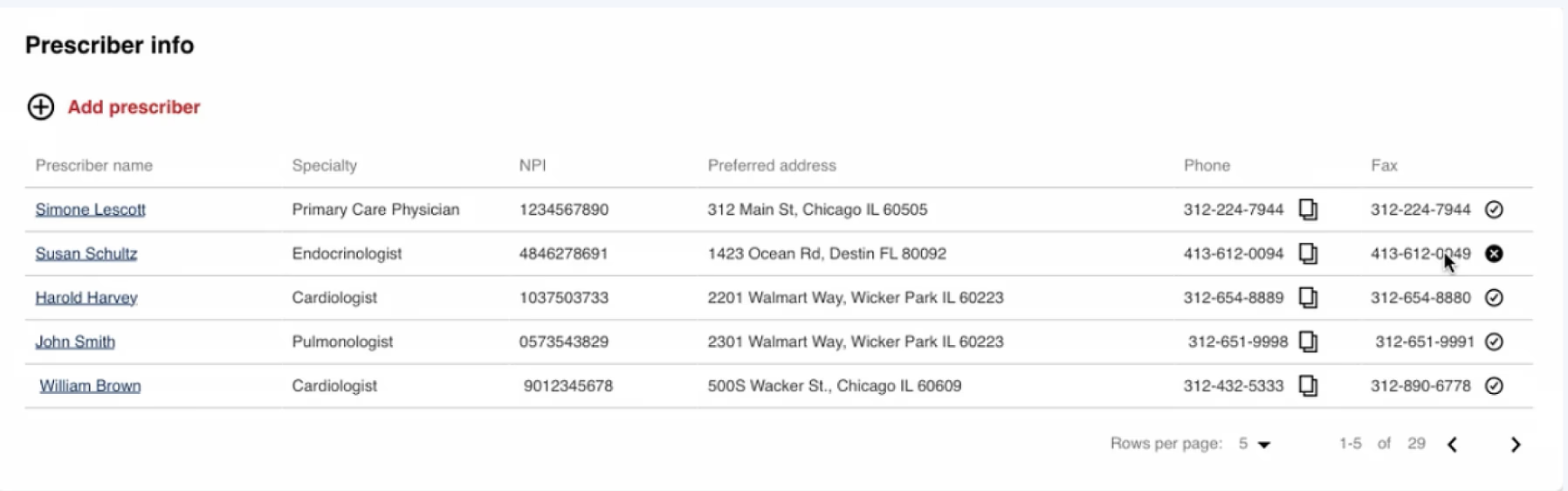This screenshot has height=491, width=1568.
Task: Copy Simone Lescott's phone number
Action: [x=1308, y=210]
